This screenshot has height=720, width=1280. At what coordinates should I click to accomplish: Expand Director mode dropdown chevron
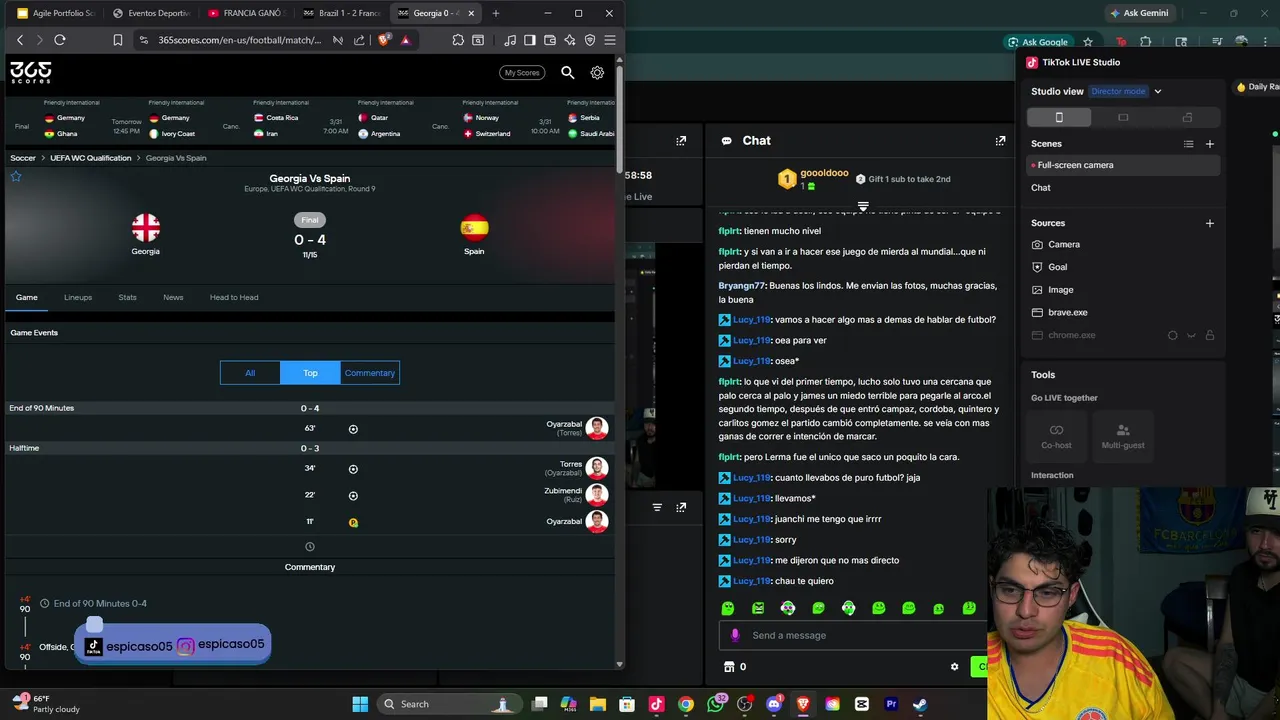point(1158,91)
